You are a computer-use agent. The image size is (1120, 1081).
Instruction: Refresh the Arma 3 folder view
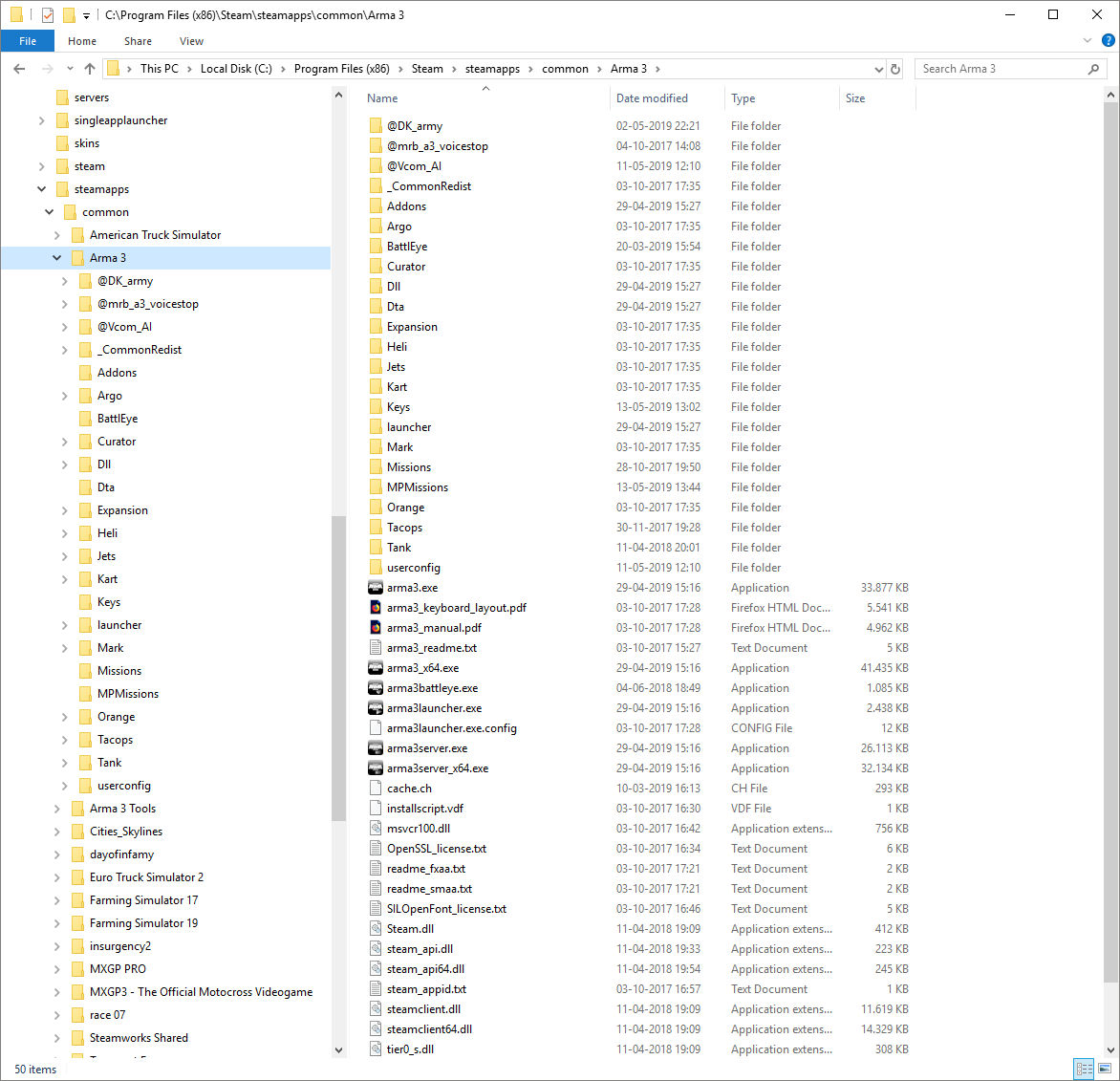pos(895,69)
